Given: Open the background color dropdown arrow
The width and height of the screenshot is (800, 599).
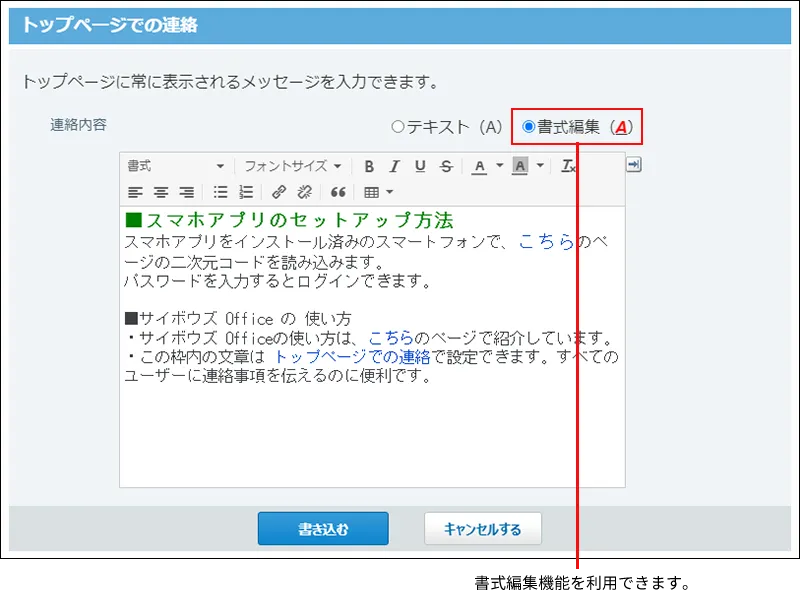Looking at the screenshot, I should click(x=540, y=166).
